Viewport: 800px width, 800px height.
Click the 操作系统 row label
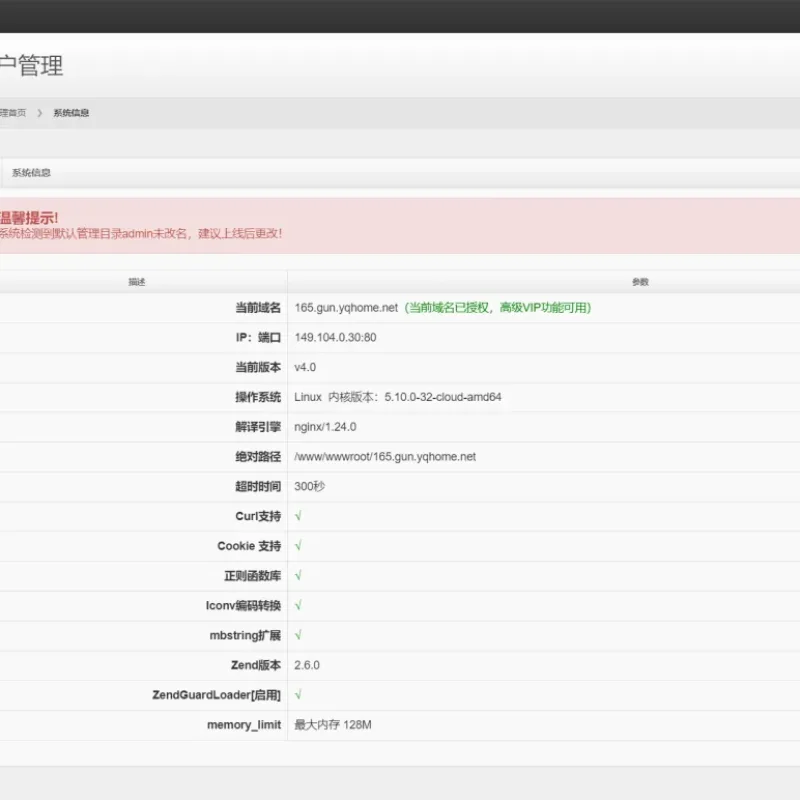click(258, 397)
